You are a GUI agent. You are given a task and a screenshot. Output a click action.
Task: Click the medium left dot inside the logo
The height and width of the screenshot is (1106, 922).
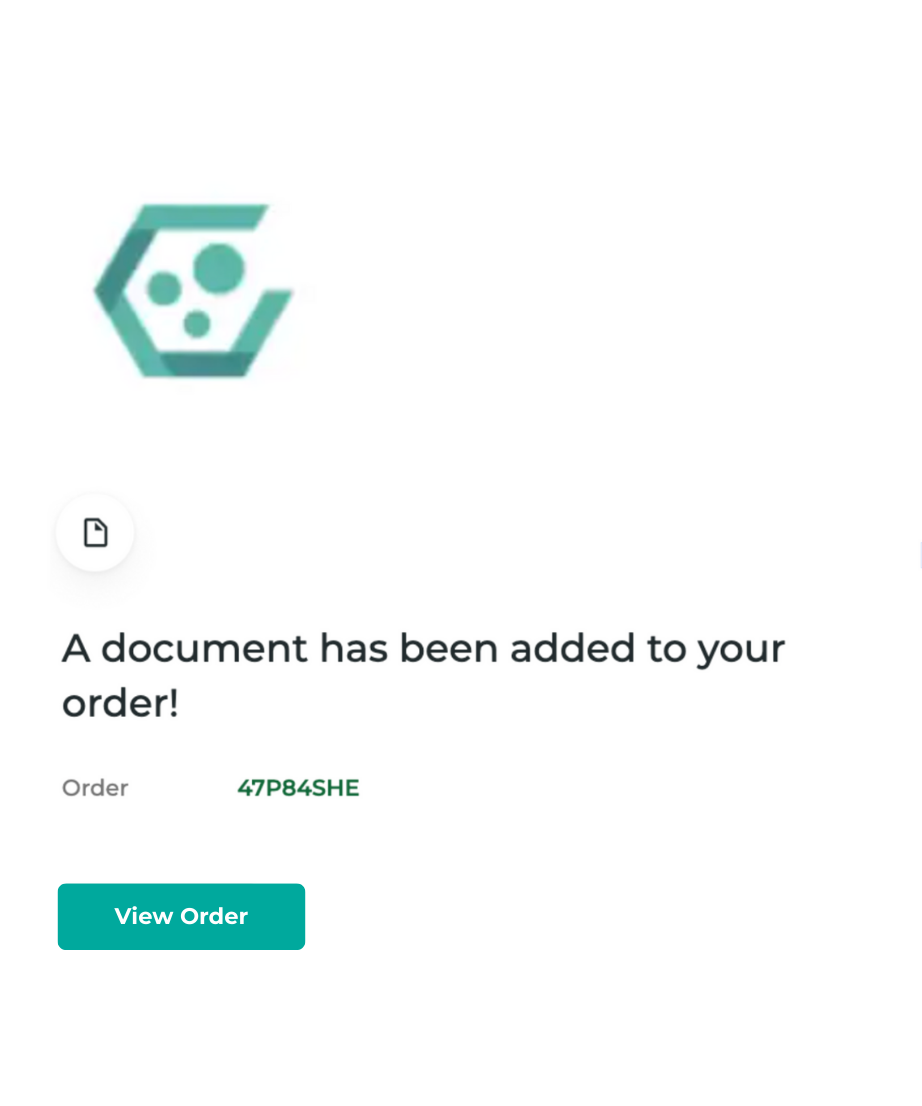click(x=164, y=288)
